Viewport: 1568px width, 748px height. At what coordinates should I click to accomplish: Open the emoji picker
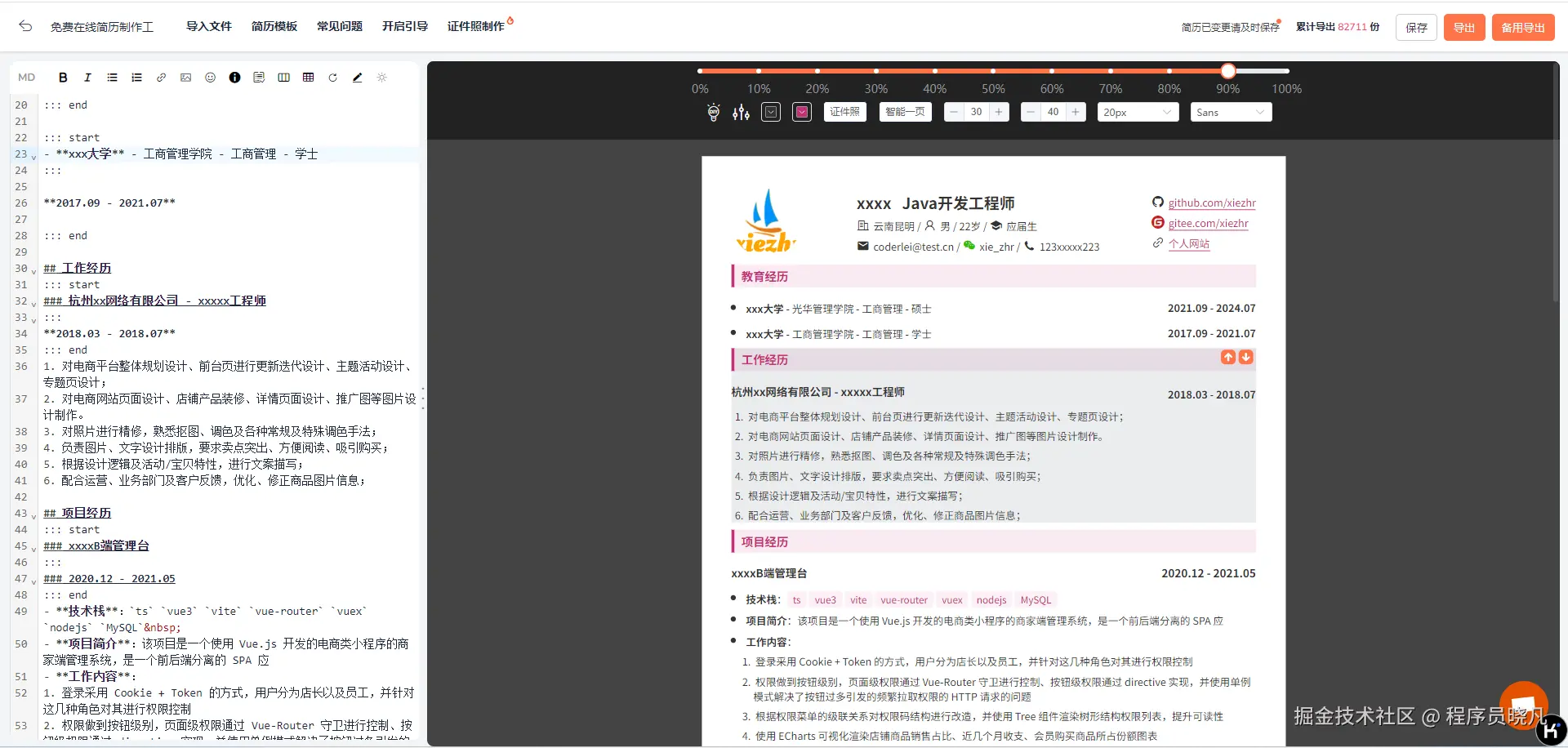point(210,77)
